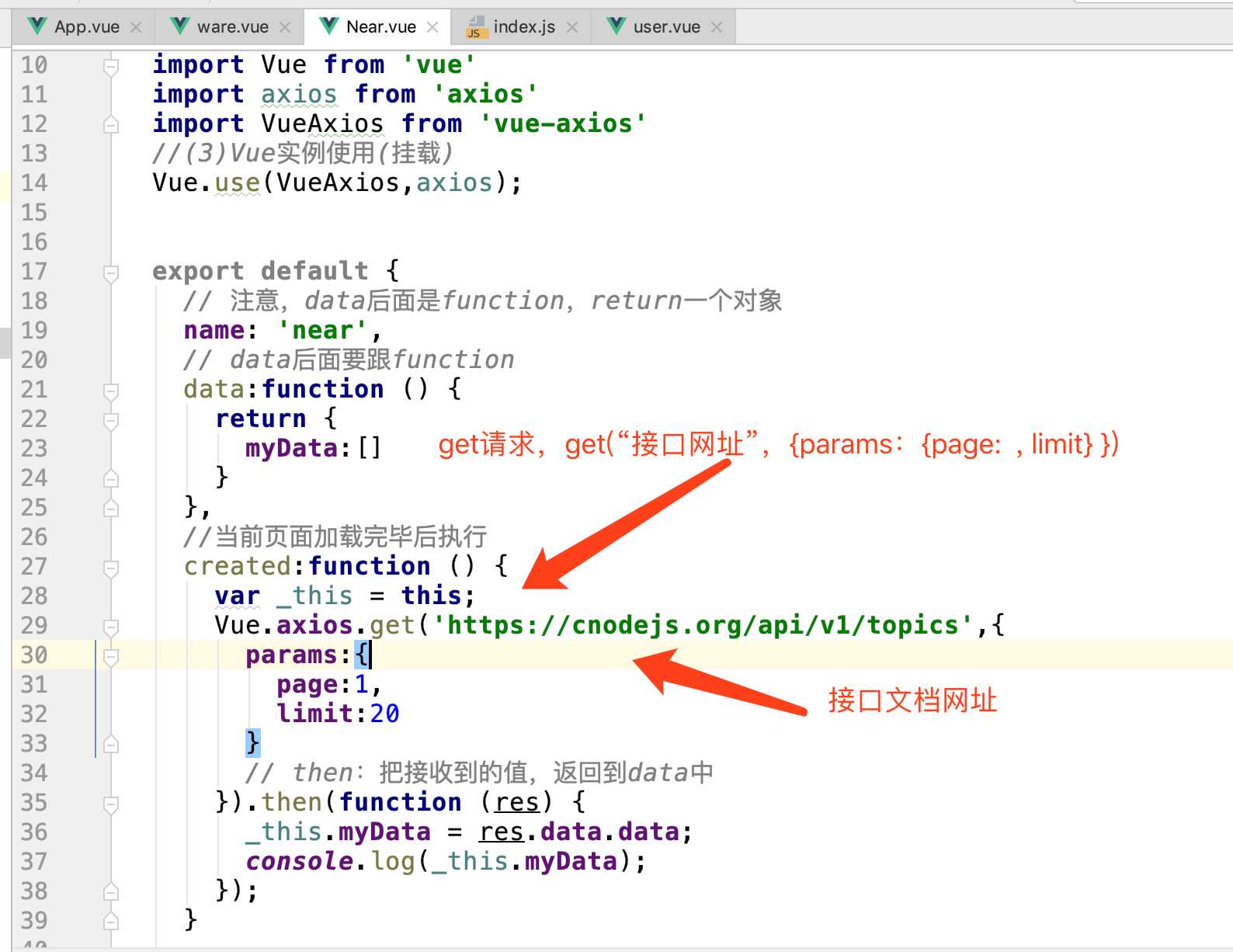Click fold end marker at line 39
Image resolution: width=1233 pixels, height=952 pixels.
(x=111, y=921)
